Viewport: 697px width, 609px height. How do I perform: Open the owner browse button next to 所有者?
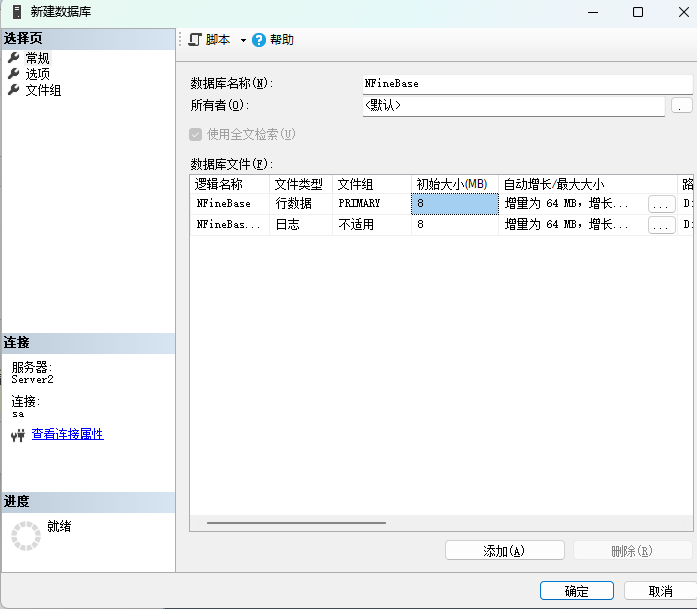tap(681, 106)
